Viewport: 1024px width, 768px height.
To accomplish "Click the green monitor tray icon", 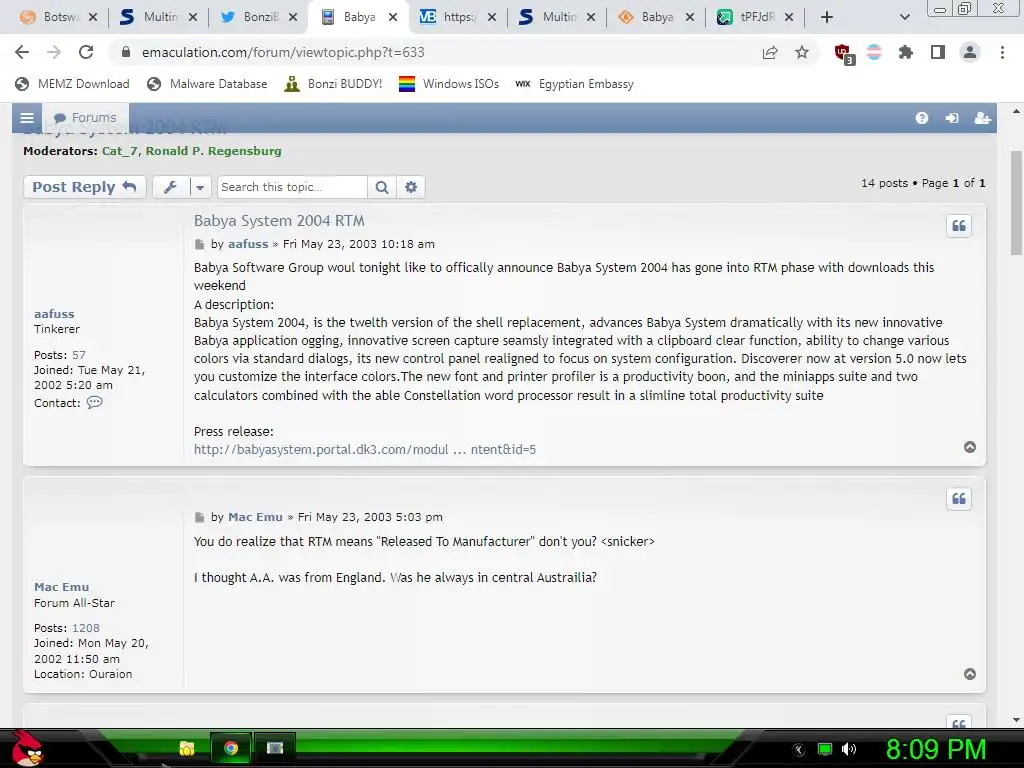I will (x=825, y=749).
